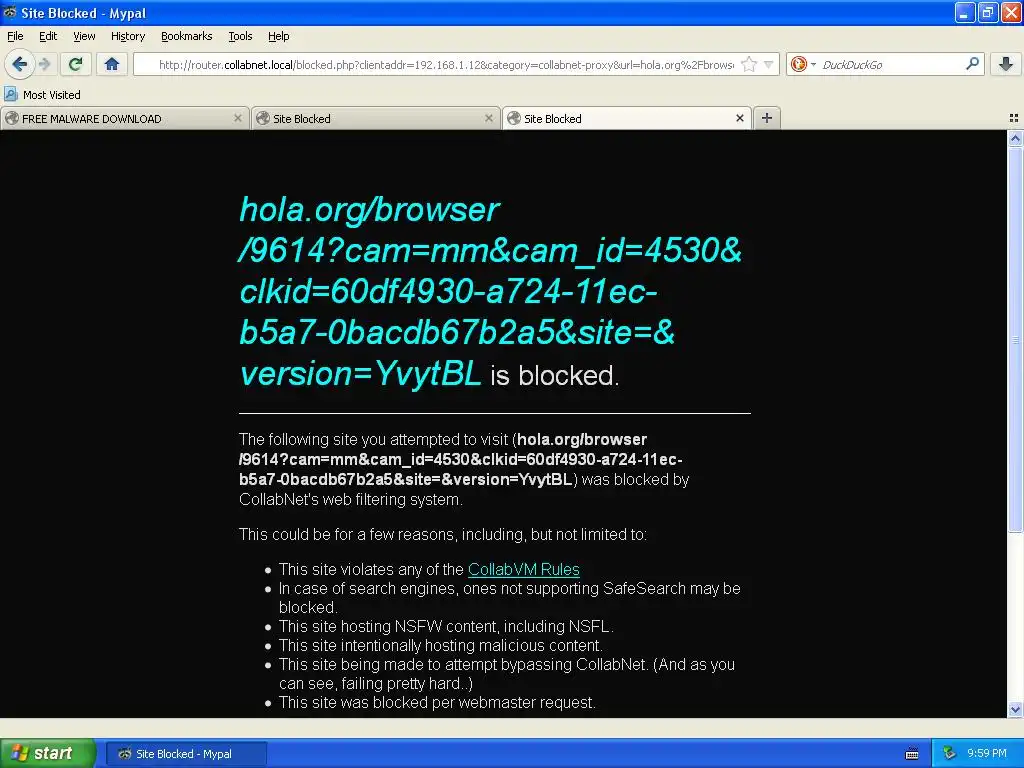Open the History menu

(x=127, y=36)
